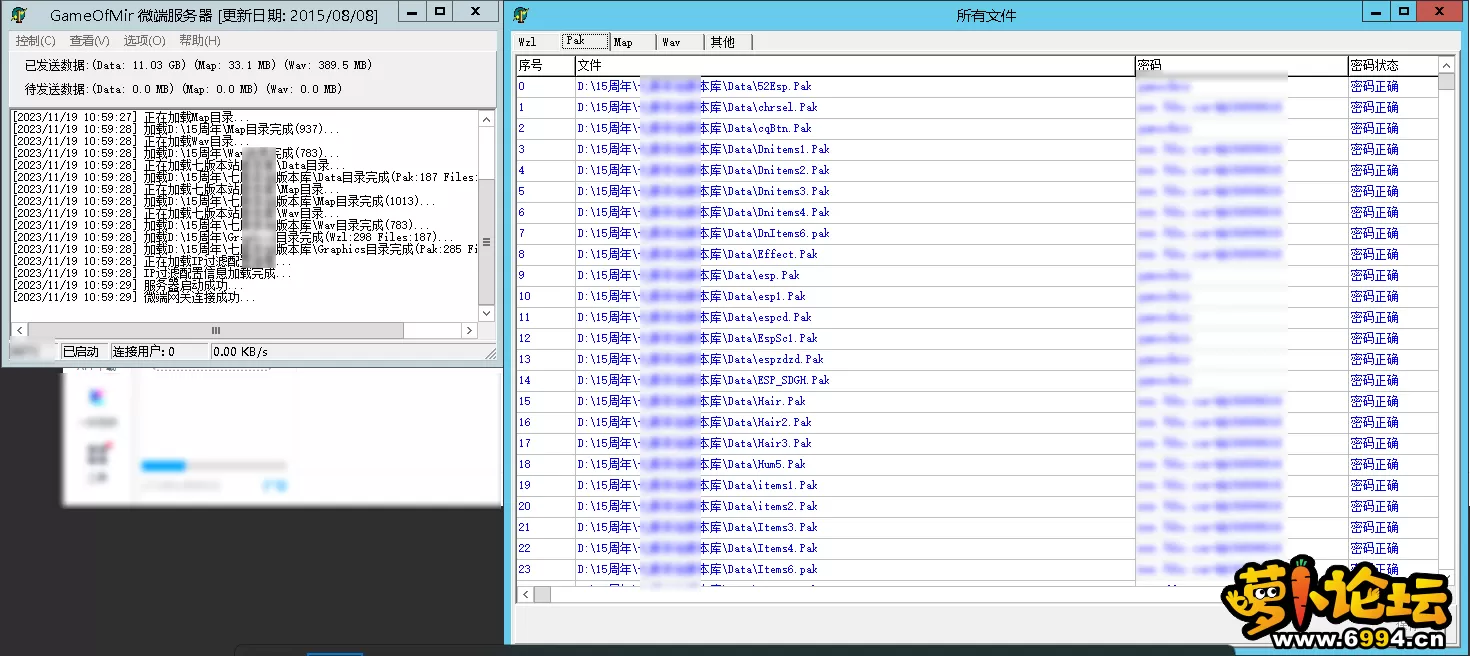This screenshot has width=1470, height=656.
Task: Select file row Data\esp.Pak
Action: (x=977, y=275)
